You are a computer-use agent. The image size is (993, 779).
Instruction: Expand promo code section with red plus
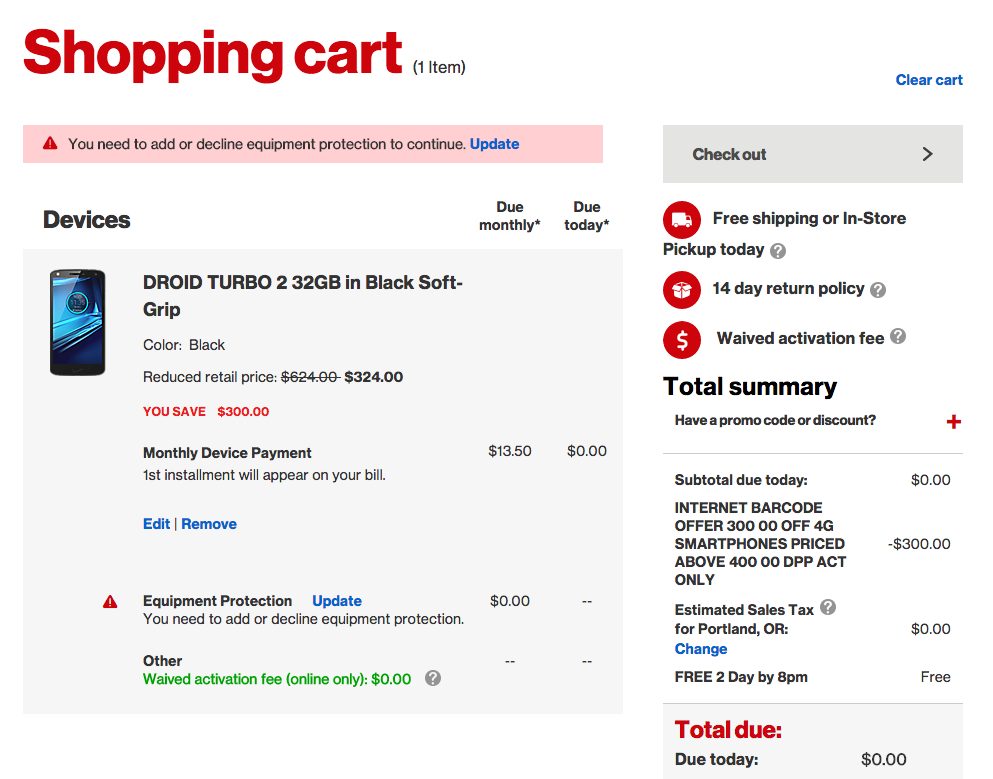click(954, 422)
